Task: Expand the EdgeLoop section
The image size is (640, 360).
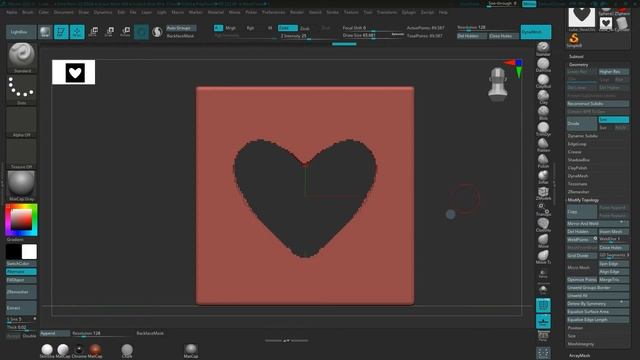Action: (577, 144)
